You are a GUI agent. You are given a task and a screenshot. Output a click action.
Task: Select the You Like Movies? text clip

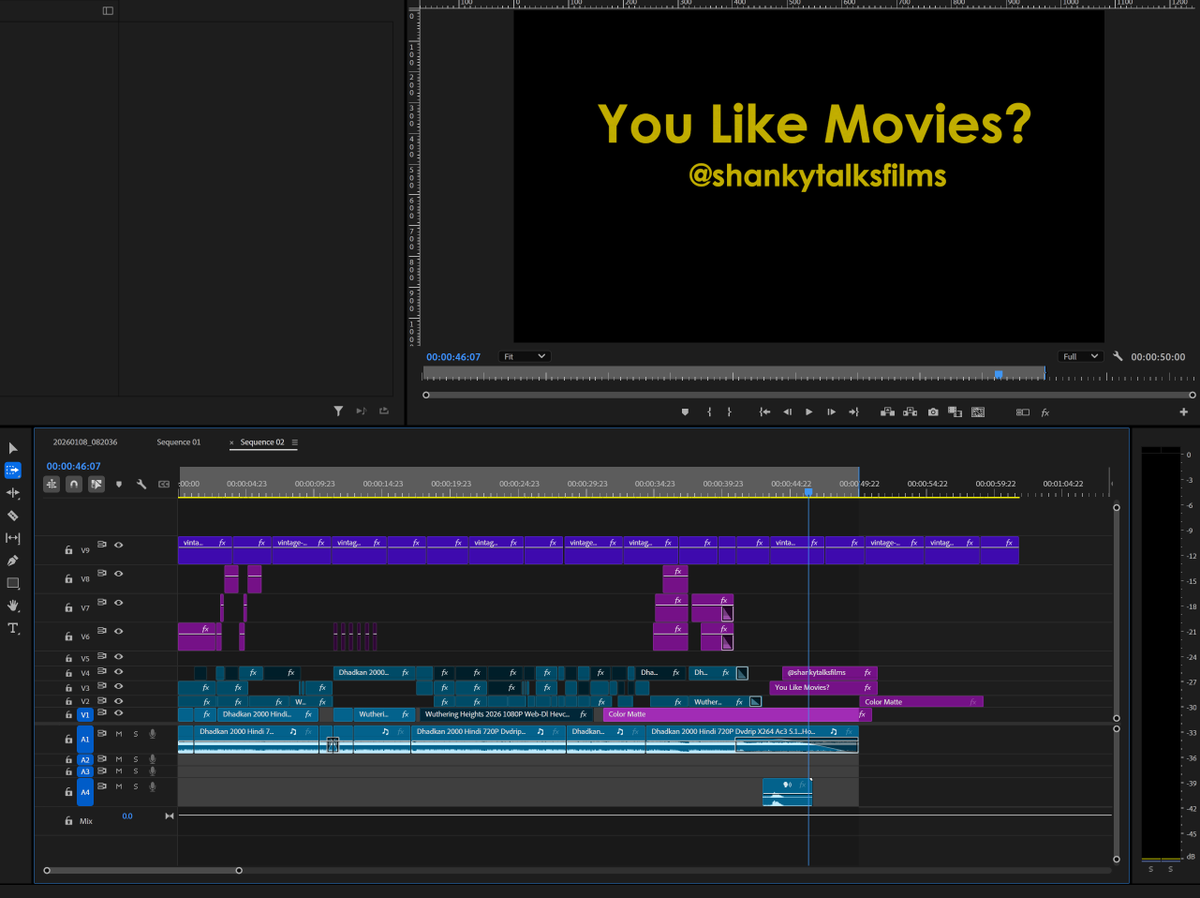[x=823, y=688]
